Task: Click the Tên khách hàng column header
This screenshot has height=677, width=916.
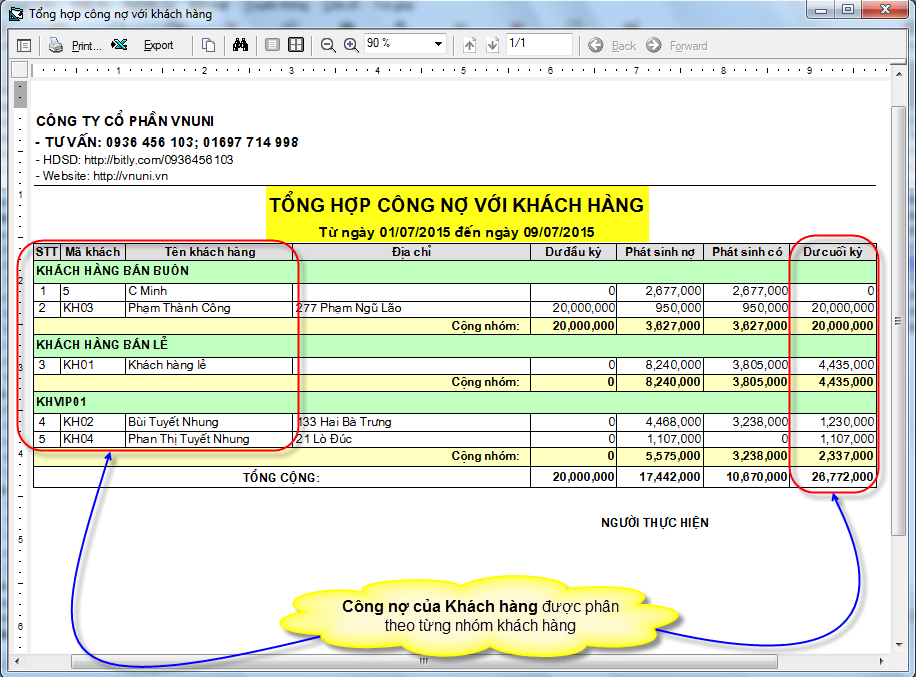Action: click(210, 252)
